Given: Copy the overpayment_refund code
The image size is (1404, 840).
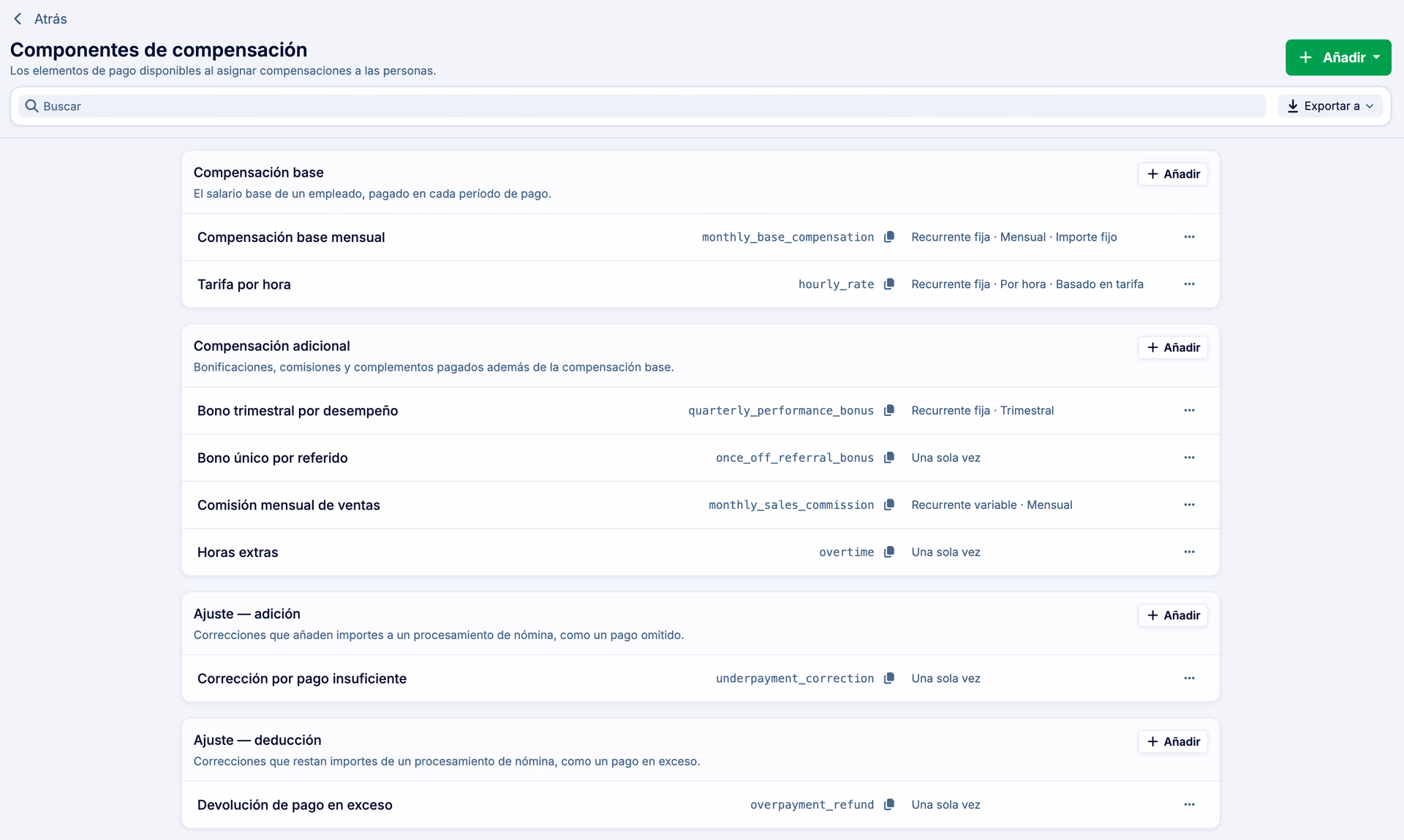Looking at the screenshot, I should pos(888,805).
